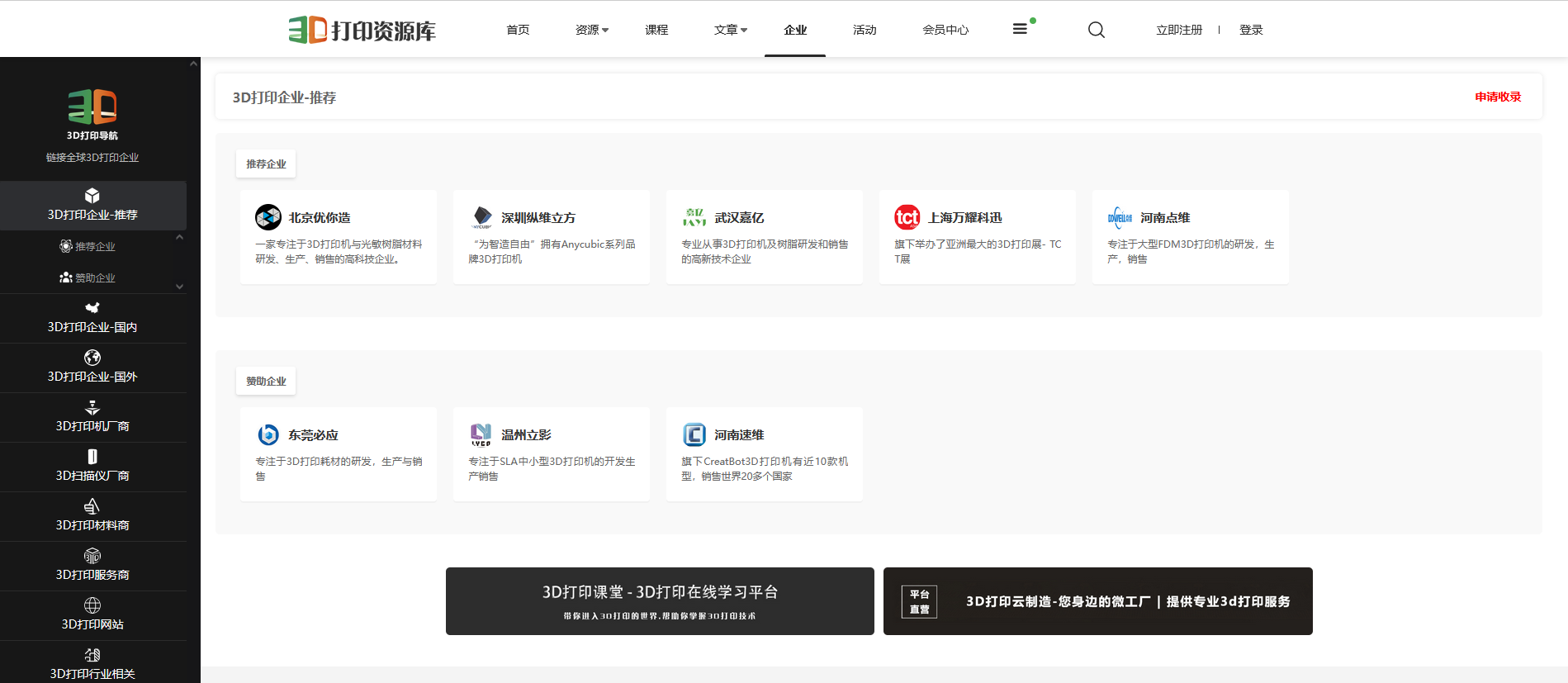Click the 平台直营 badge on the banner

[x=920, y=601]
